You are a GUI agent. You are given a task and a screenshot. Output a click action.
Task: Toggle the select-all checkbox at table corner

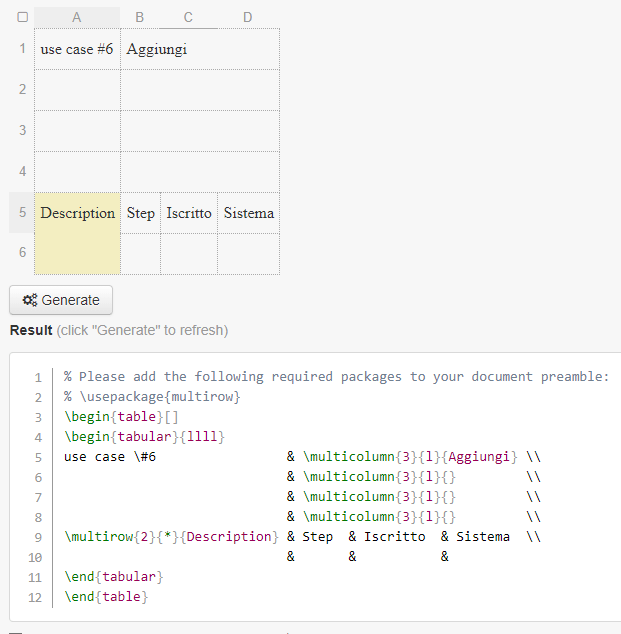tap(23, 17)
